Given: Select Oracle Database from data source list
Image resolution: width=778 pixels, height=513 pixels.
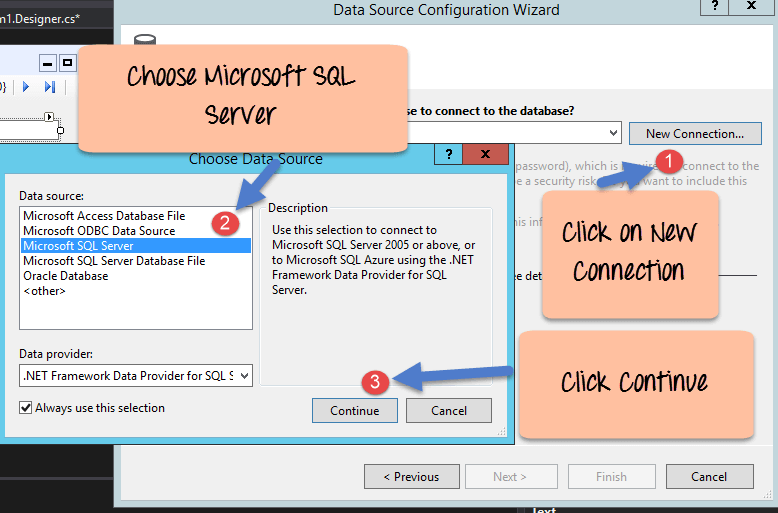Looking at the screenshot, I should (x=65, y=276).
